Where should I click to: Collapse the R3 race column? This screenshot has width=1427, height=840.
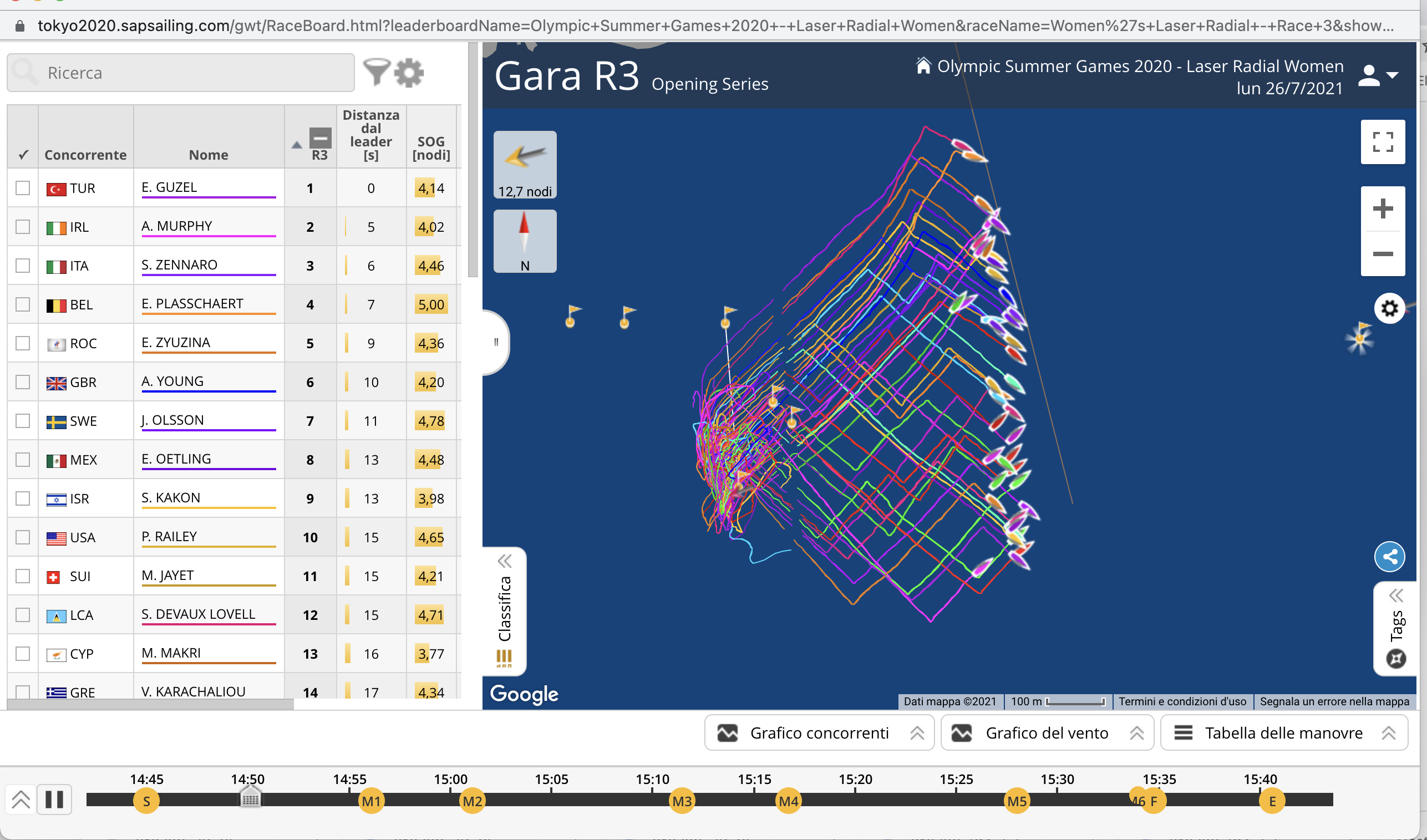pyautogui.click(x=320, y=138)
